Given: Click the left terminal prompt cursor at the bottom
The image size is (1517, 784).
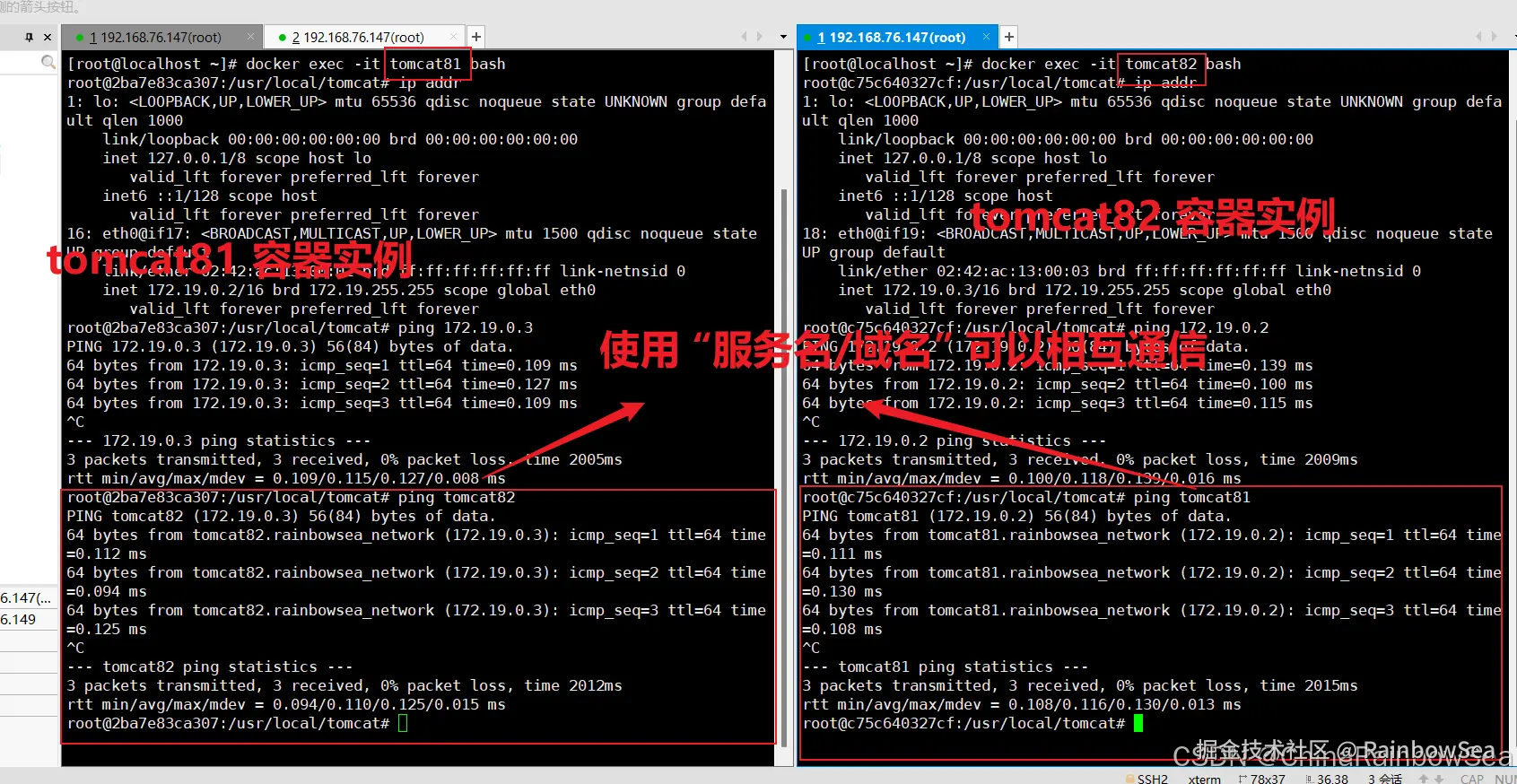Looking at the screenshot, I should pyautogui.click(x=403, y=723).
